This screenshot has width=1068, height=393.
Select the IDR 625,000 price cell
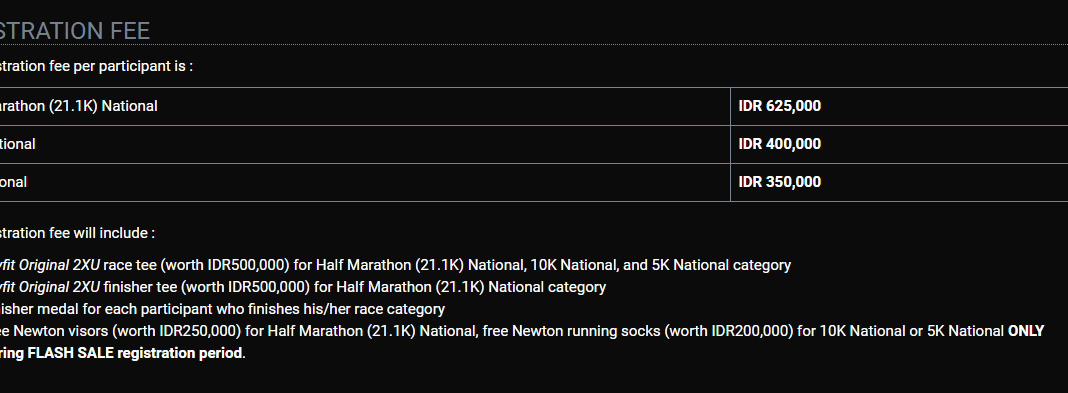[899, 106]
